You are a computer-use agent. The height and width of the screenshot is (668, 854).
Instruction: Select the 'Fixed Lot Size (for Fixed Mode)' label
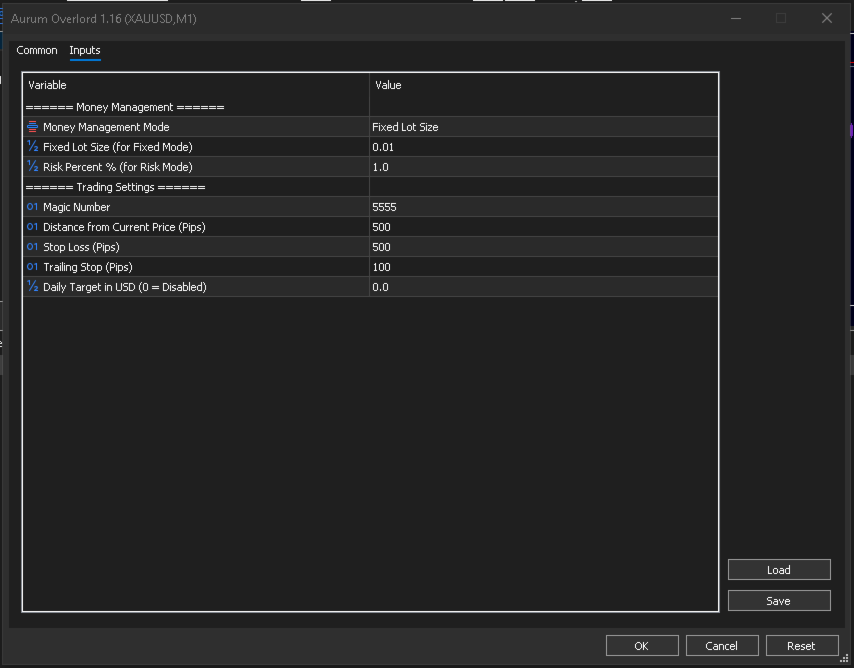click(x=118, y=147)
